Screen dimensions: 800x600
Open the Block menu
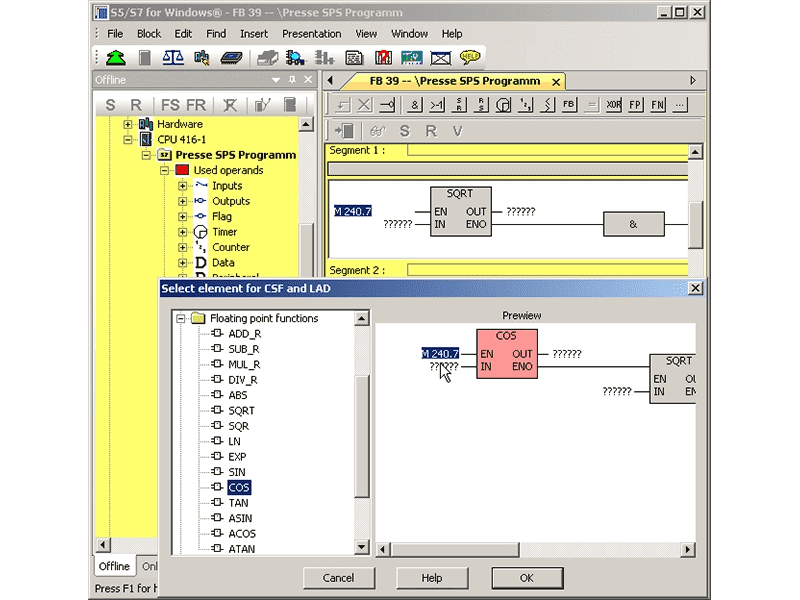(x=148, y=34)
